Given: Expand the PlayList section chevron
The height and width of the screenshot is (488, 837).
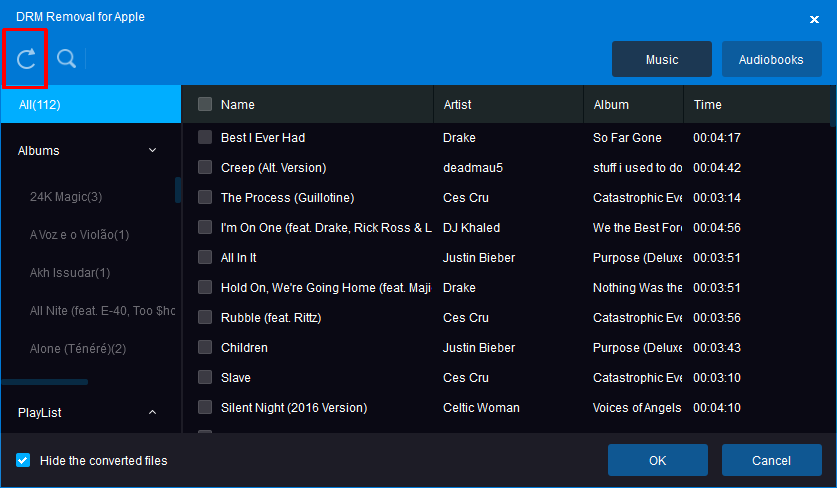Looking at the screenshot, I should (x=152, y=412).
